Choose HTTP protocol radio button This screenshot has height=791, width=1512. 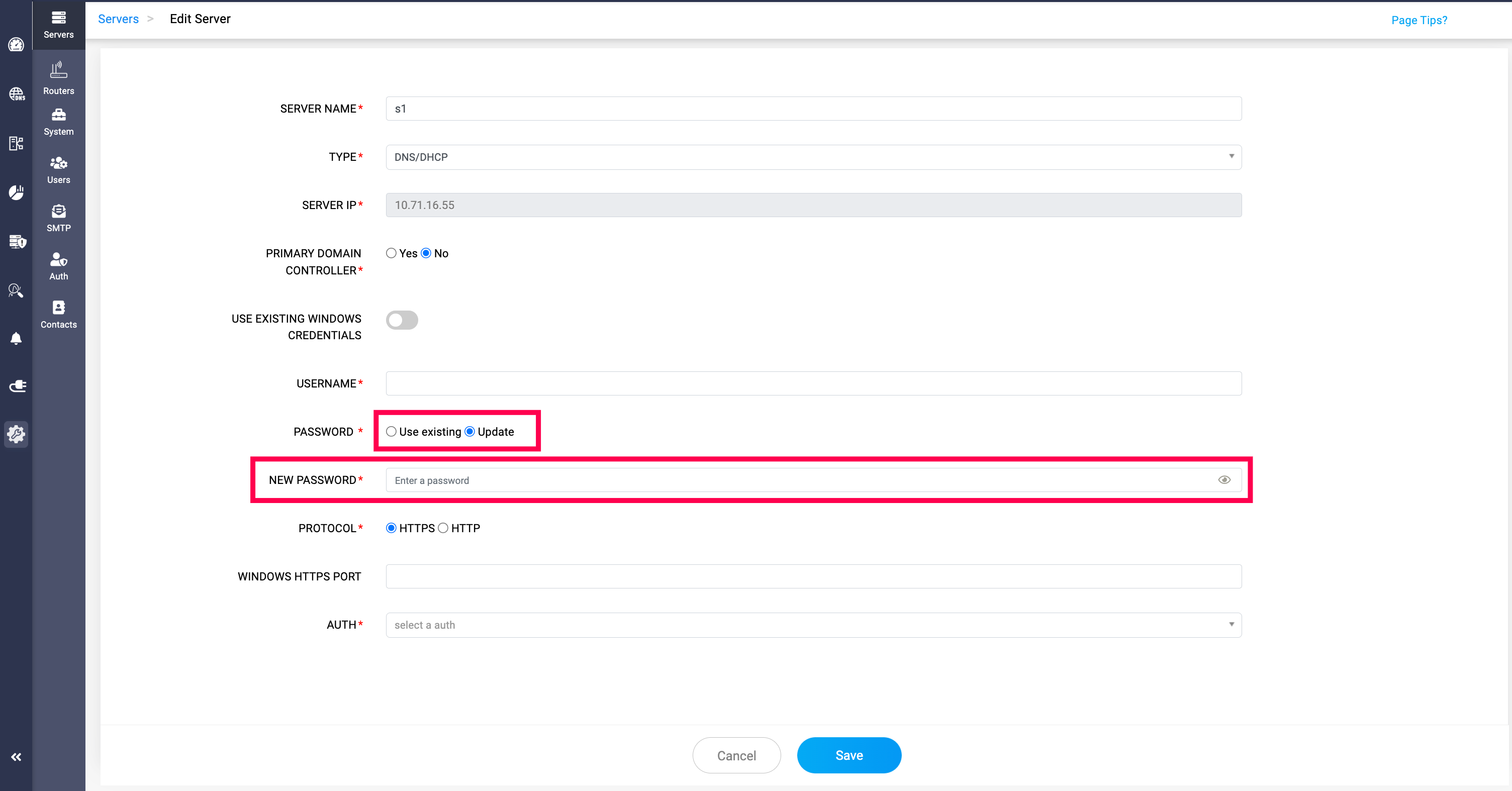click(x=443, y=528)
